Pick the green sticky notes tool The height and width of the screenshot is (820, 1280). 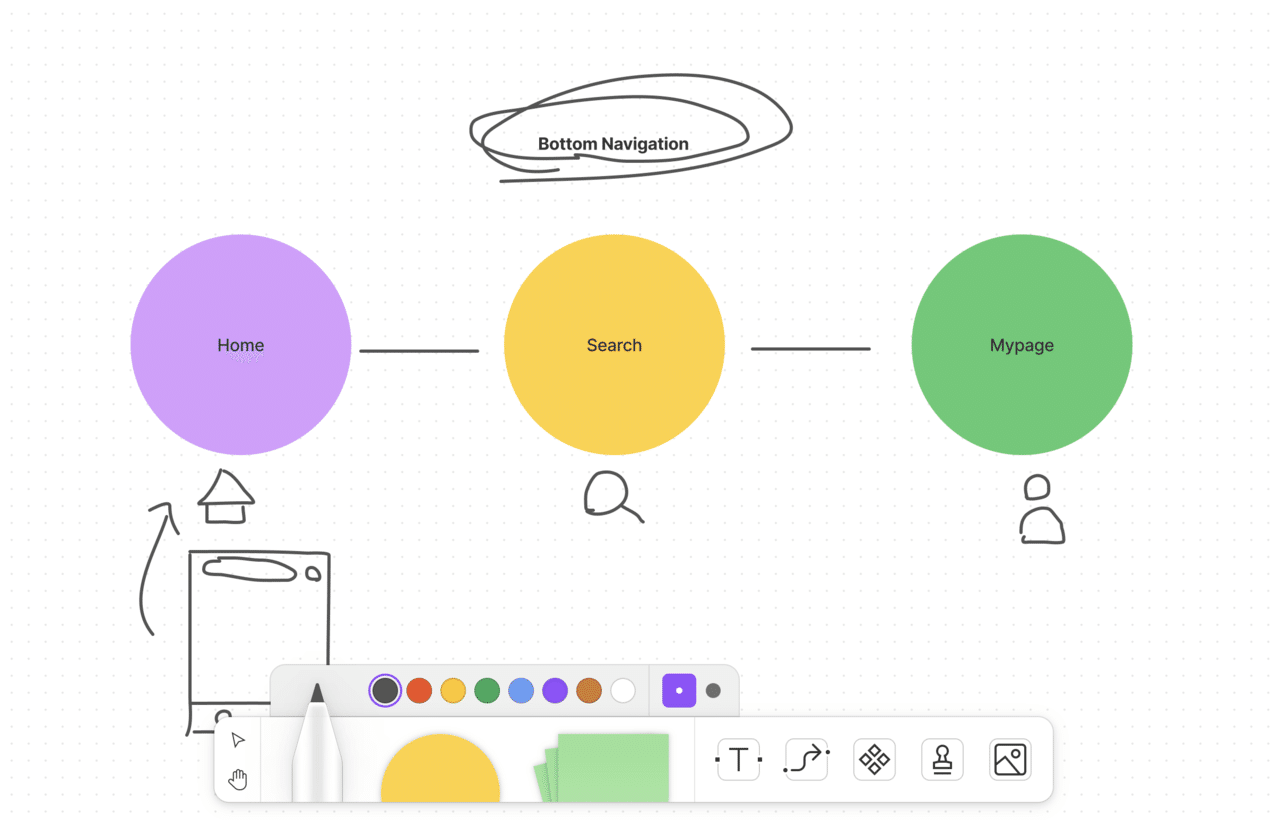click(x=605, y=768)
